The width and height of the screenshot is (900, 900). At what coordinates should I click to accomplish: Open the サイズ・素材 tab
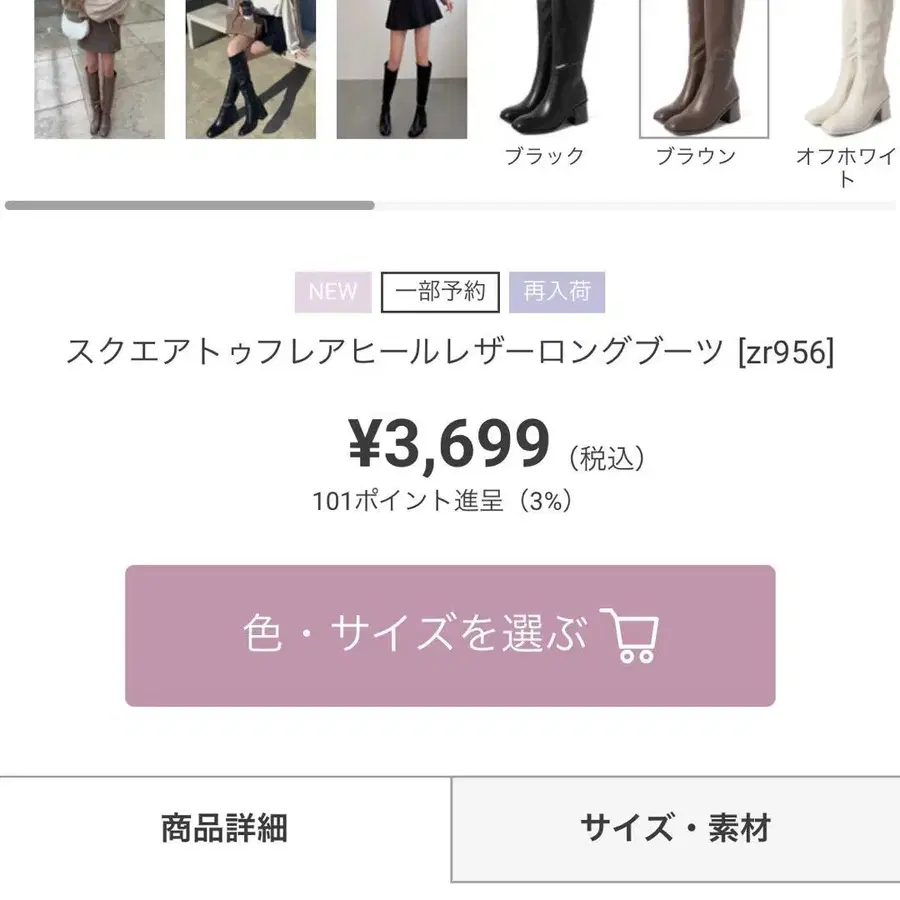(x=676, y=828)
